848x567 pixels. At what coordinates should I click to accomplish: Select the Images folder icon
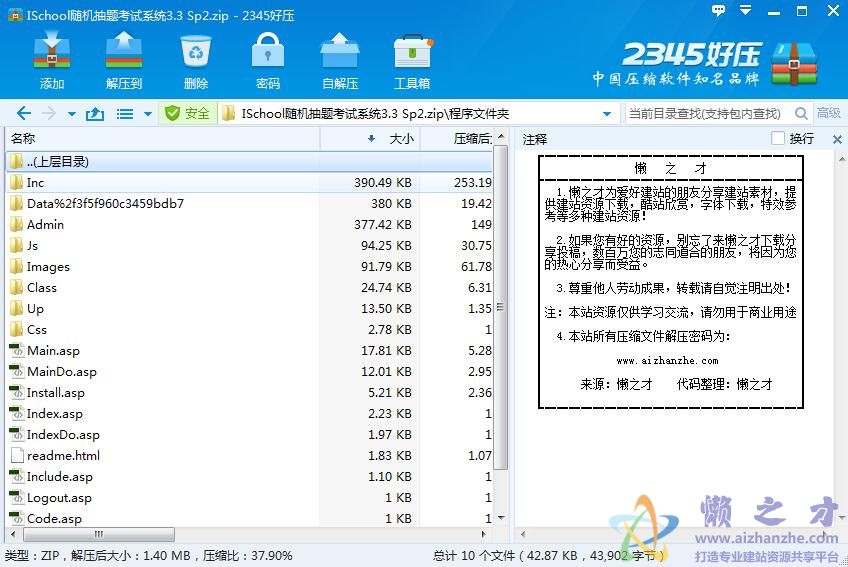17,266
